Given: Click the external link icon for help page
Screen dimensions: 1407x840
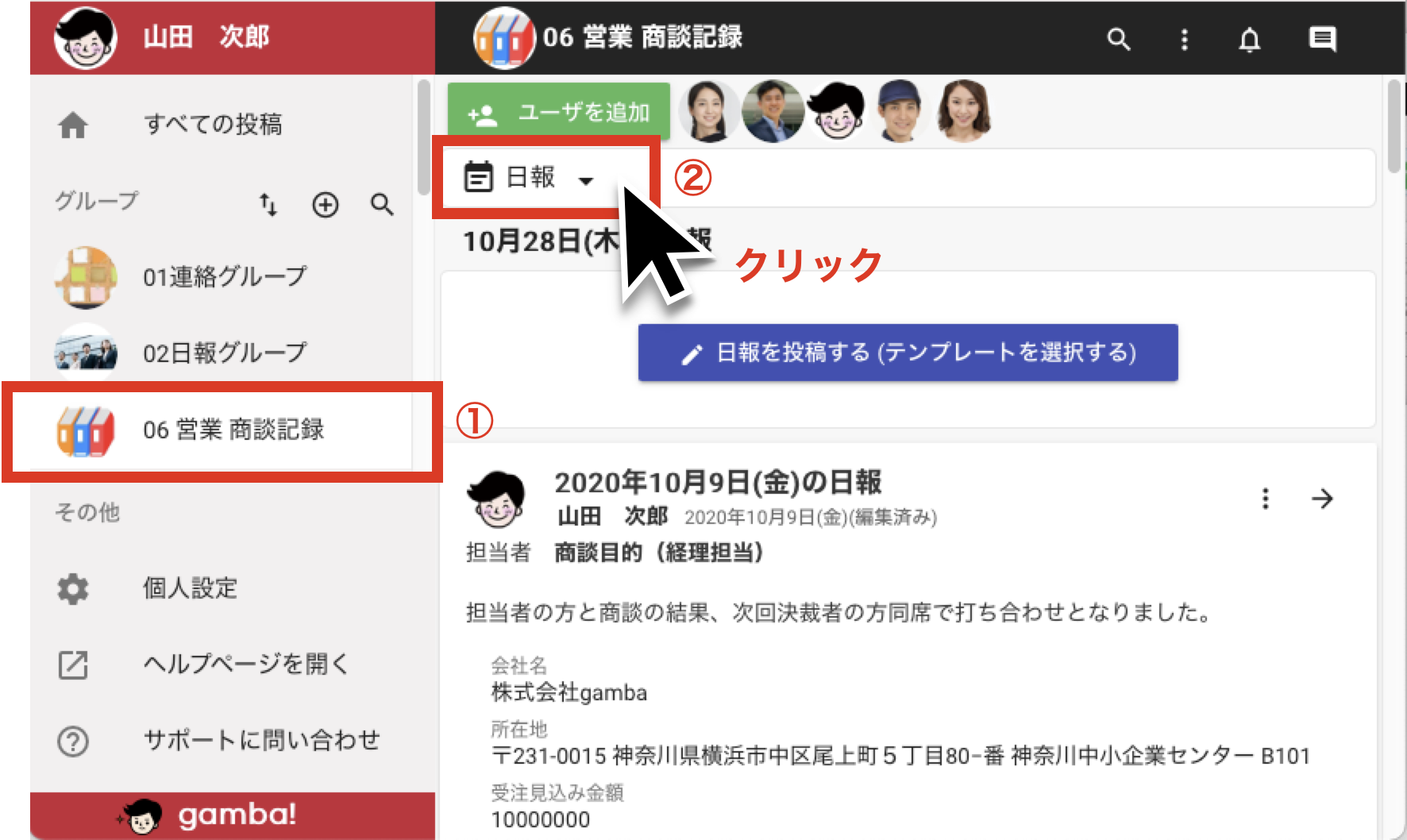Looking at the screenshot, I should click(x=73, y=665).
